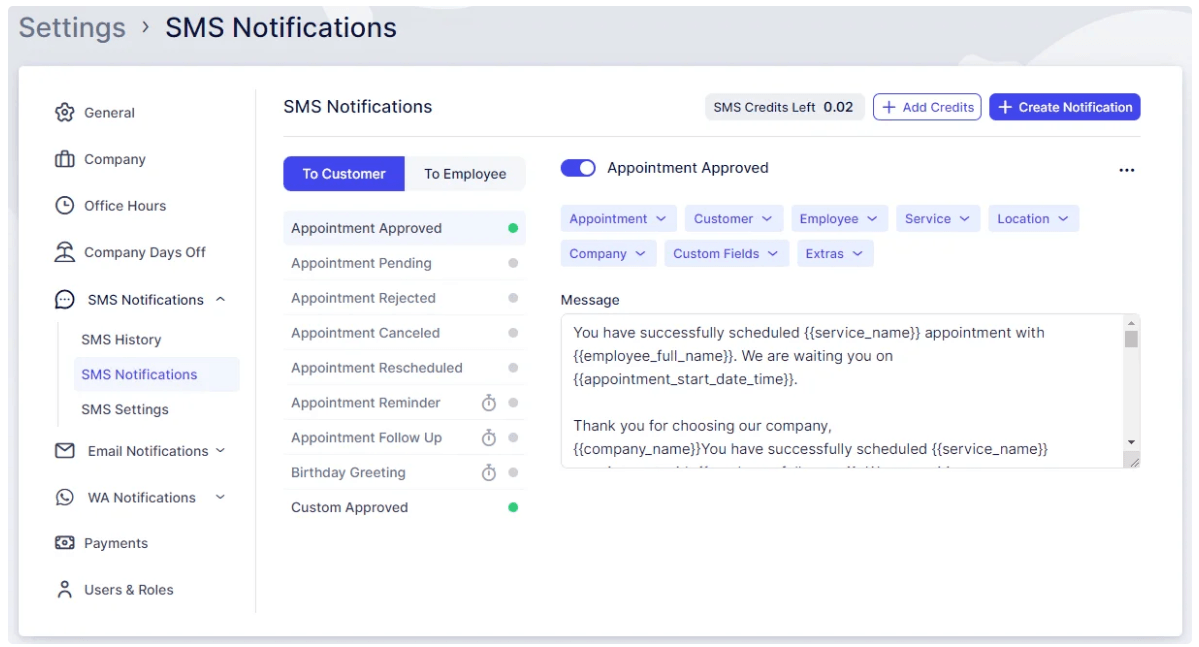This screenshot has width=1199, height=647.
Task: Click the timer icon on Birthday Greeting
Action: tap(489, 473)
